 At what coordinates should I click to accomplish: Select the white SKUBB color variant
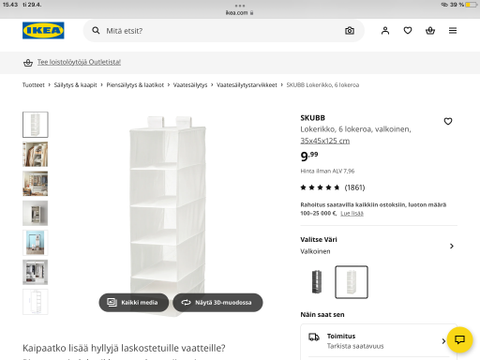[x=351, y=282]
